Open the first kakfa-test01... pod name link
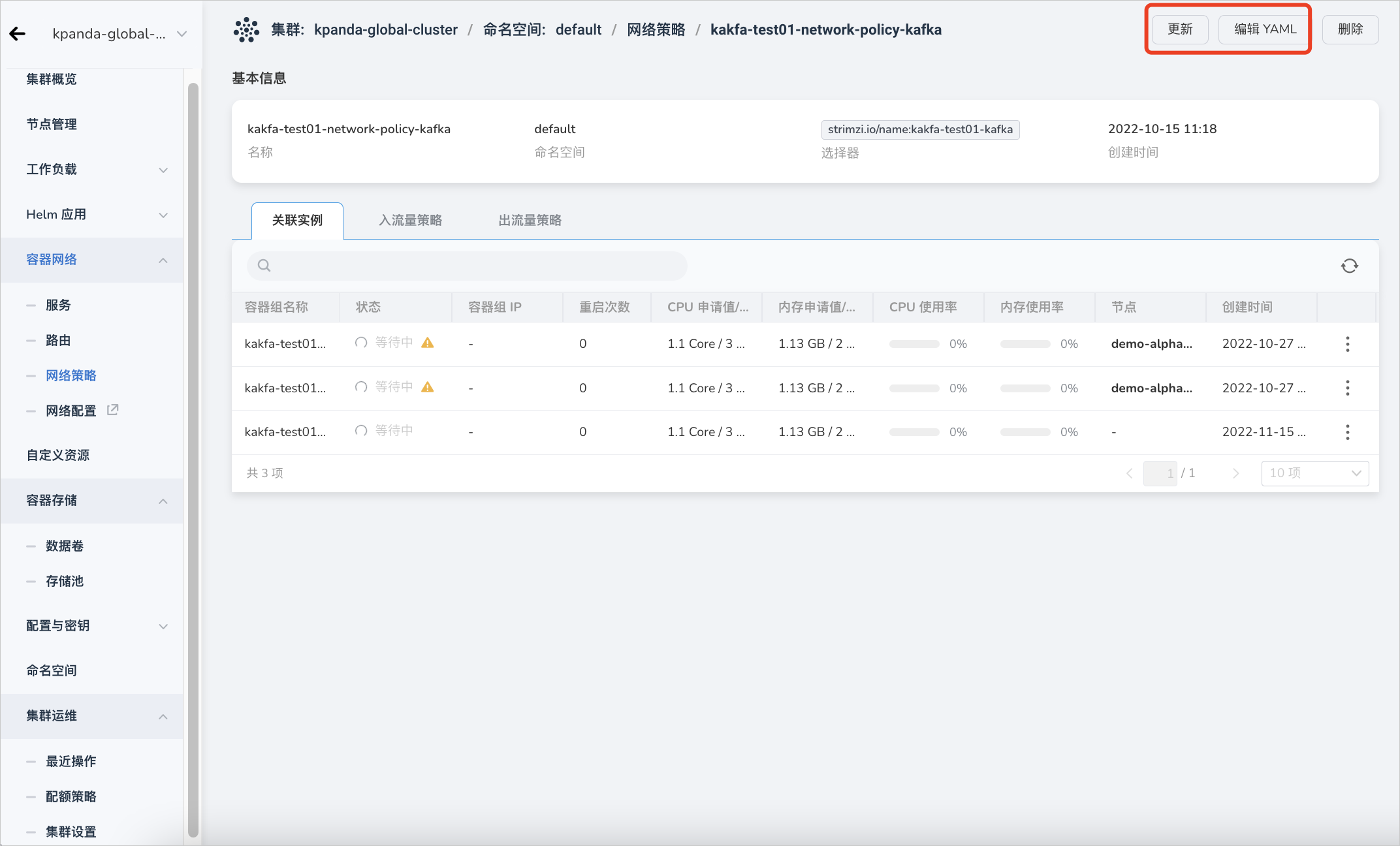 (x=285, y=344)
